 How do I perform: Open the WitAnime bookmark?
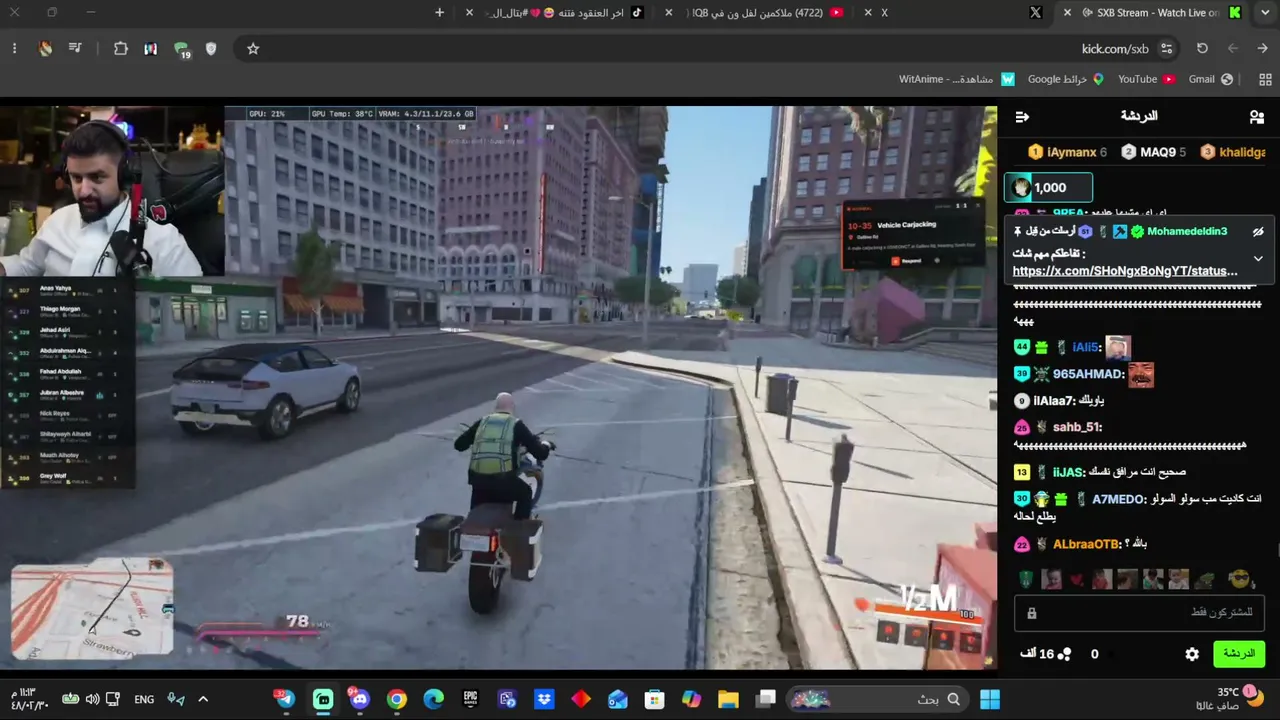[957, 79]
